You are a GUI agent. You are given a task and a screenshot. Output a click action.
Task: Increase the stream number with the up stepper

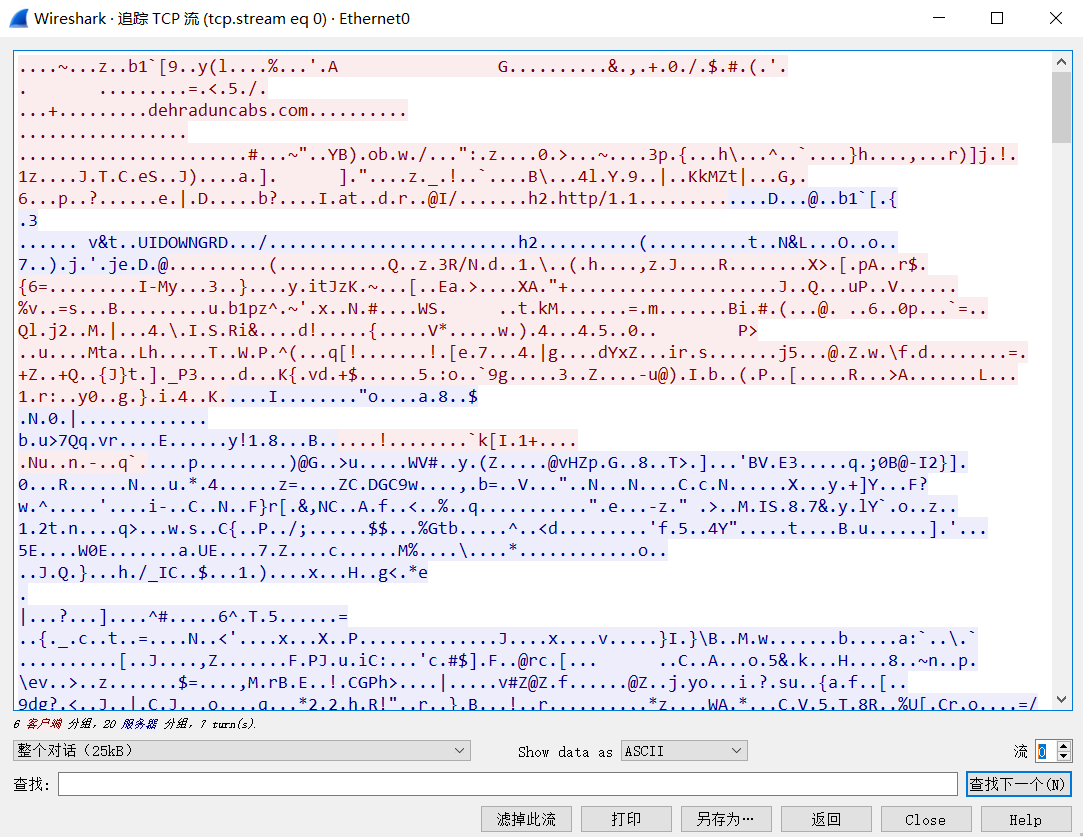(1063, 744)
